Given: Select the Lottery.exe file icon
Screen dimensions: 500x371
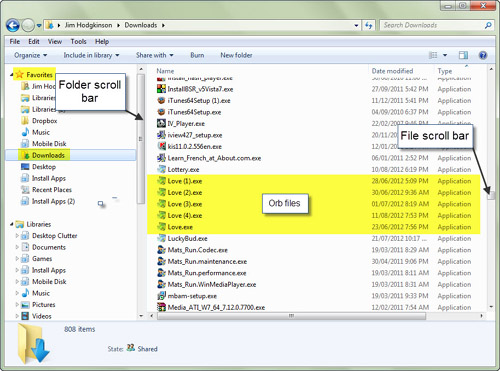Looking at the screenshot, I should point(161,170).
